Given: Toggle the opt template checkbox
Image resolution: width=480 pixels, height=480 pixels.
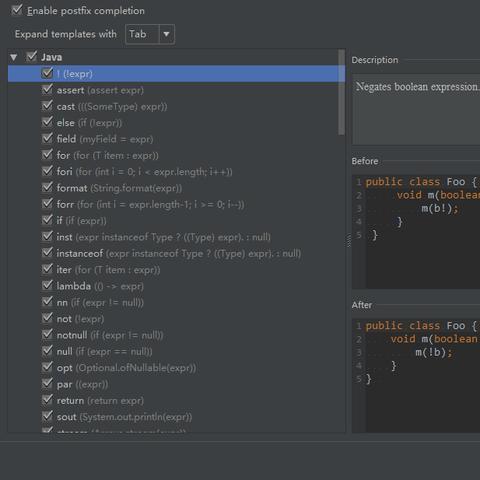Looking at the screenshot, I should [x=47, y=367].
